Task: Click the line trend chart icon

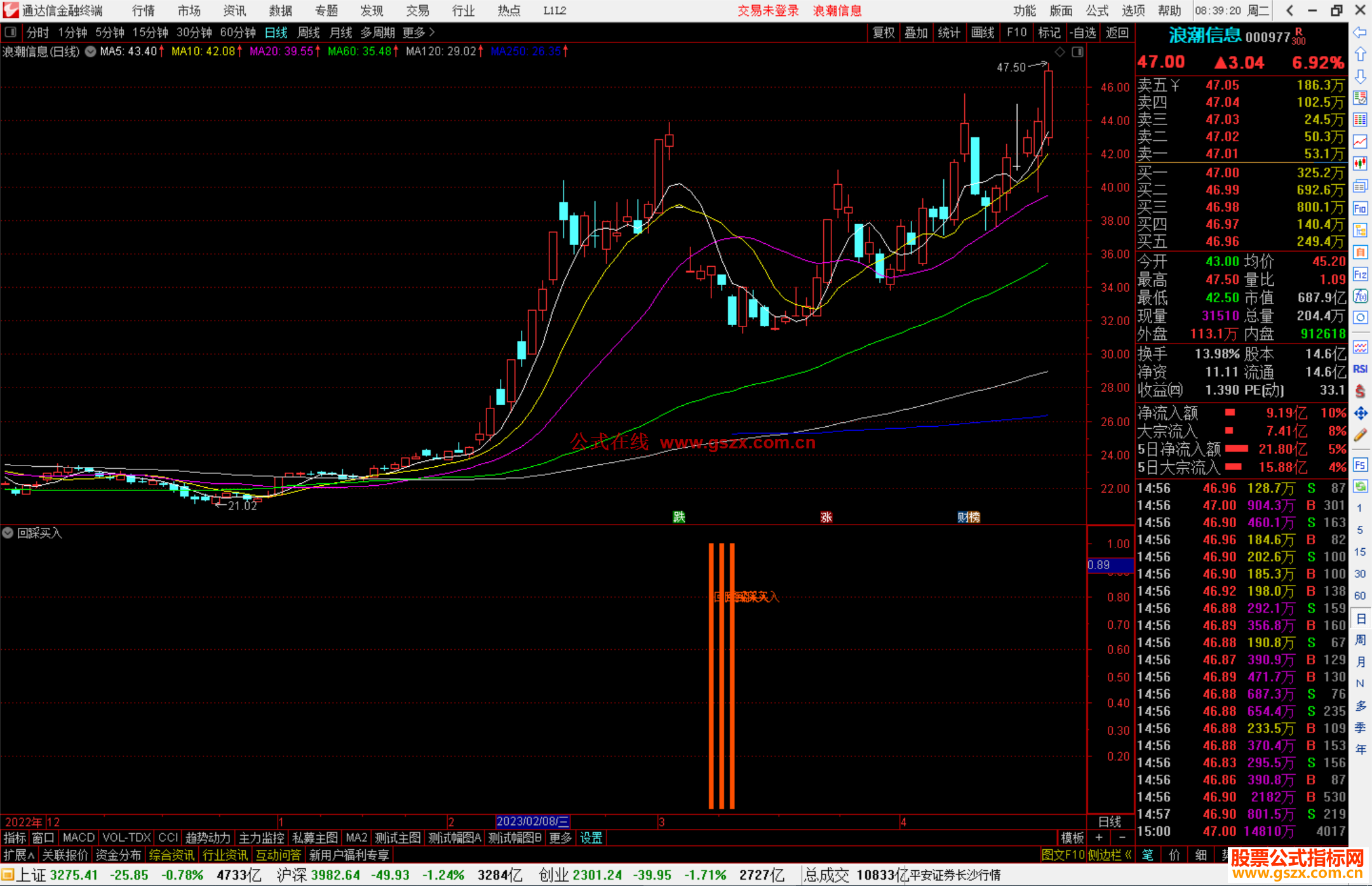Action: [1360, 142]
